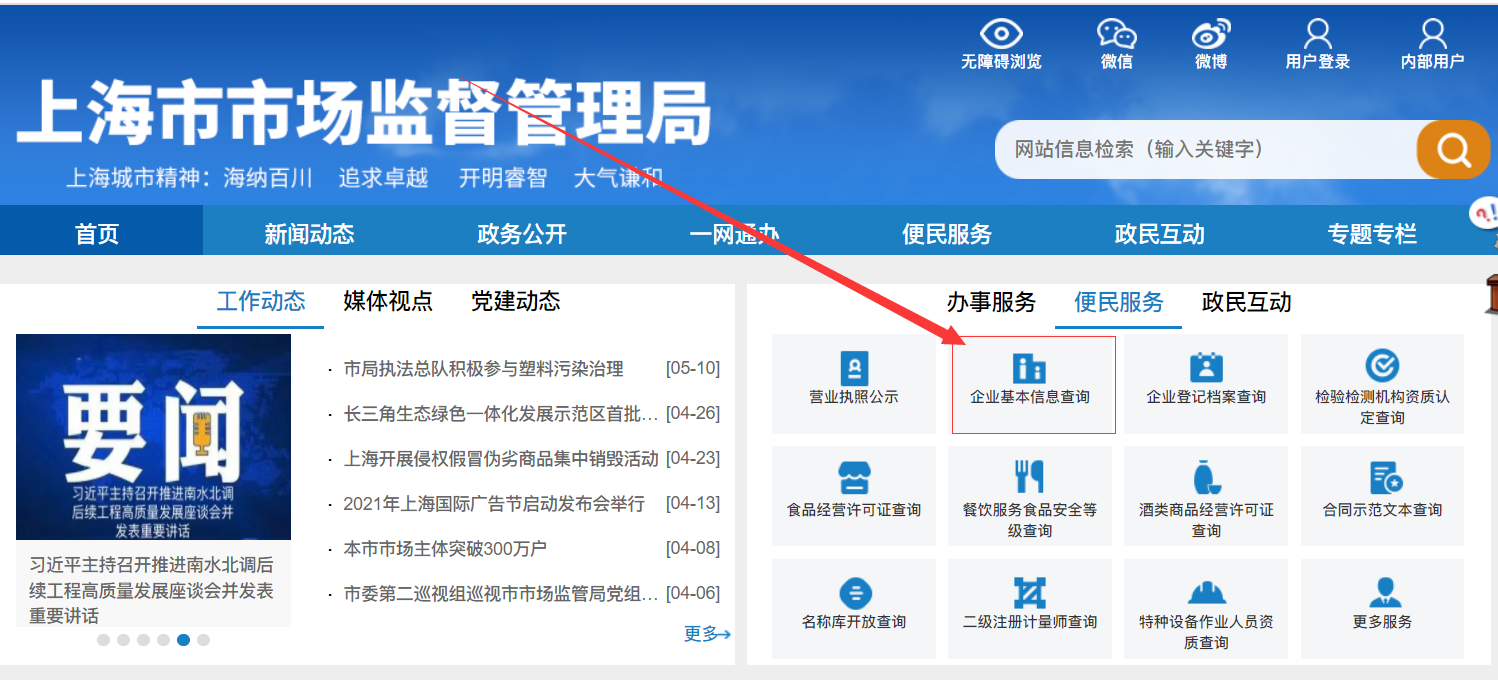Open 检验检测机构资质认定查询
Screen dimensions: 1498x680
pos(1381,385)
